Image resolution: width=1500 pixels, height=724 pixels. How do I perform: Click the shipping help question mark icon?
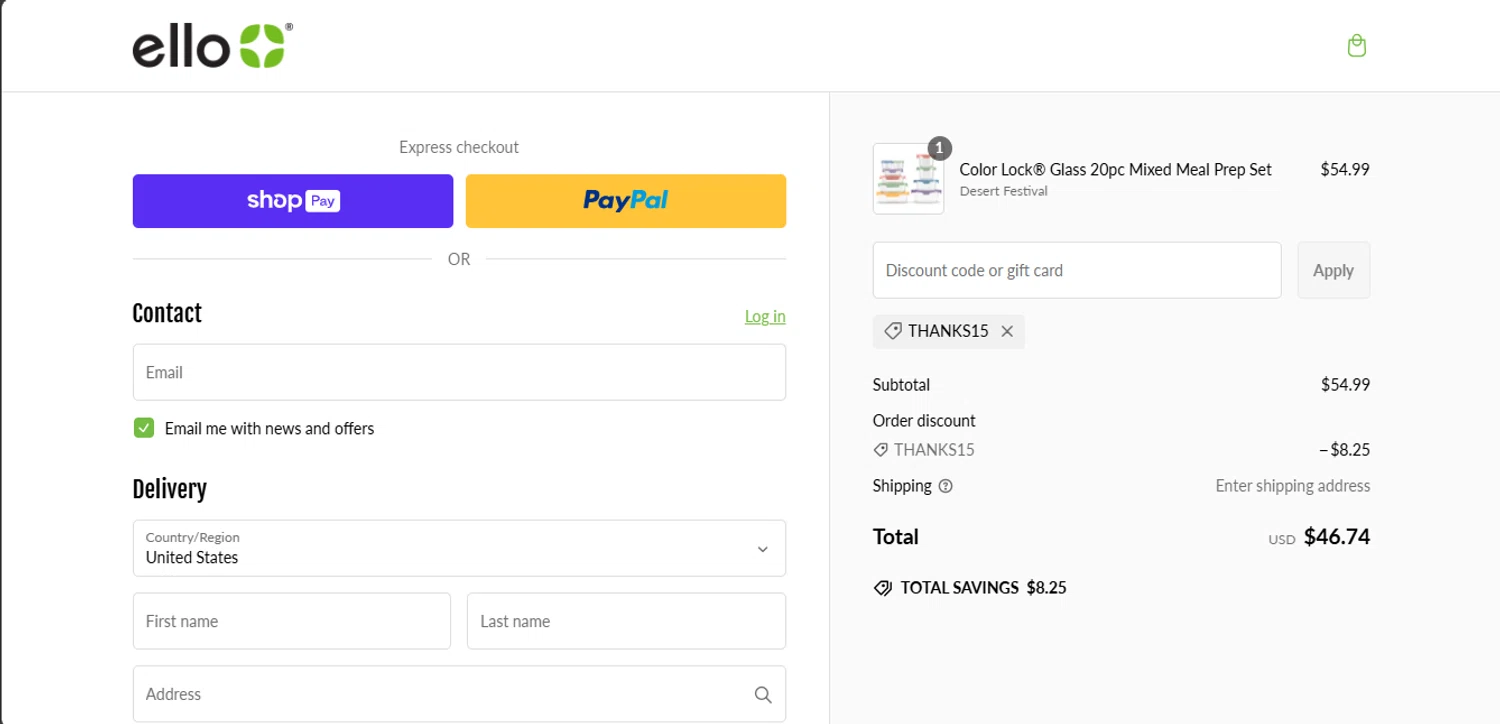[945, 486]
